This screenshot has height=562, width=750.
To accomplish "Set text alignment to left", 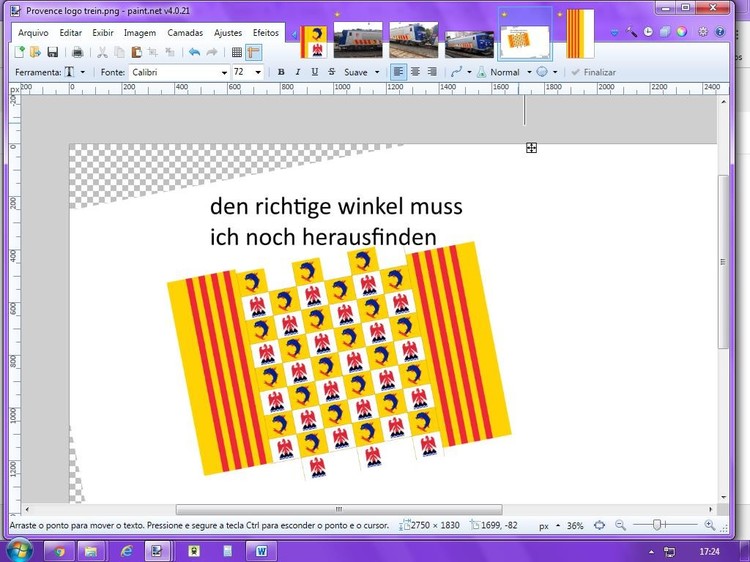I will pyautogui.click(x=398, y=72).
